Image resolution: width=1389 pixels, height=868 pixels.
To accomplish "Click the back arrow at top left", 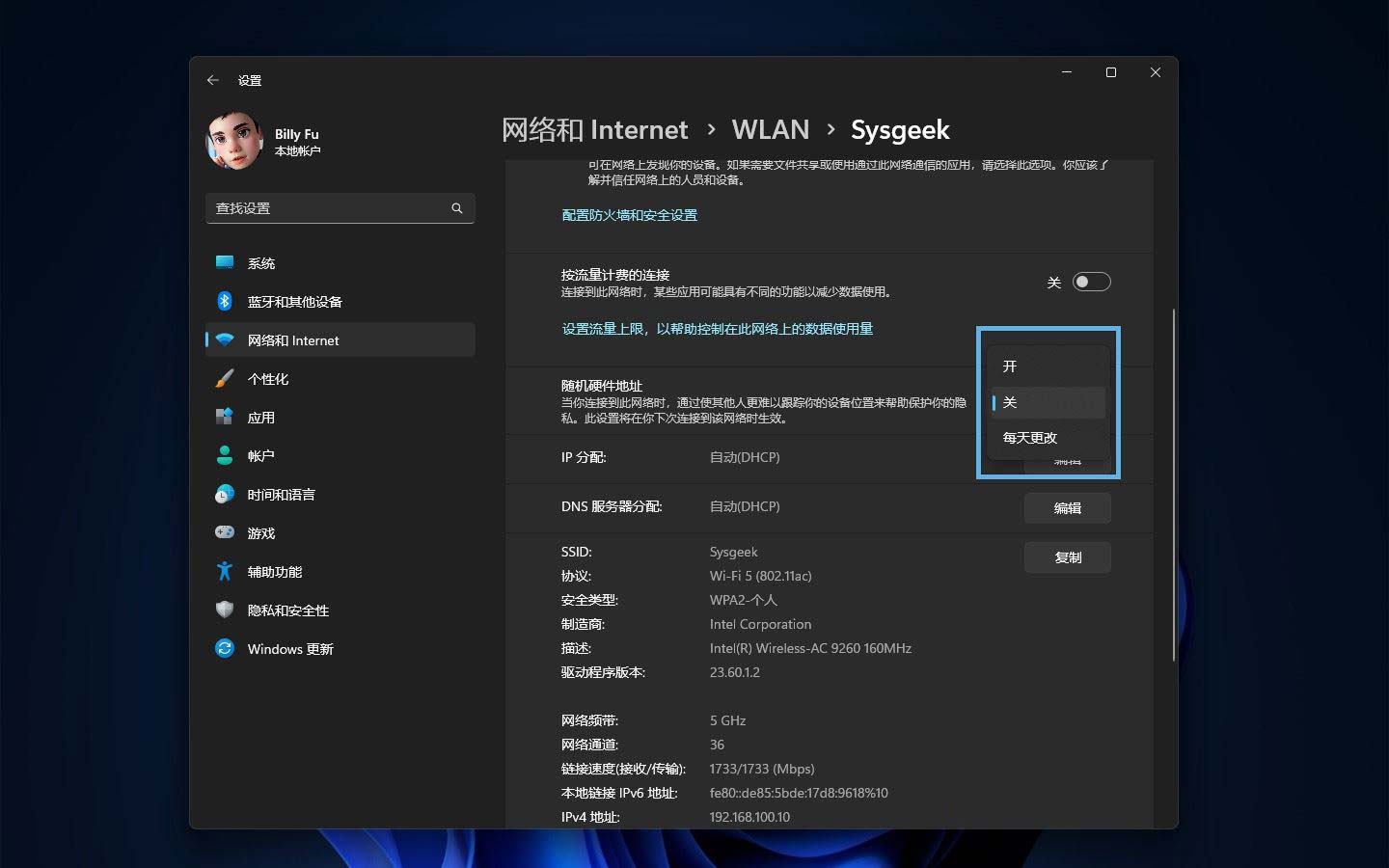I will tap(213, 80).
